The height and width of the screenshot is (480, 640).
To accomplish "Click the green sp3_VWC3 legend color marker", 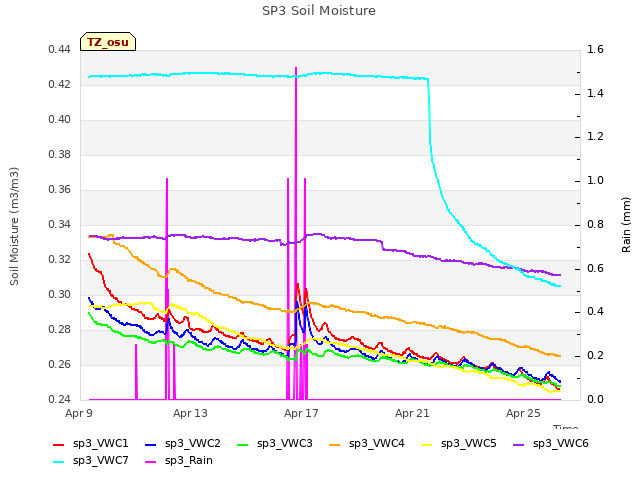I will coord(243,444).
